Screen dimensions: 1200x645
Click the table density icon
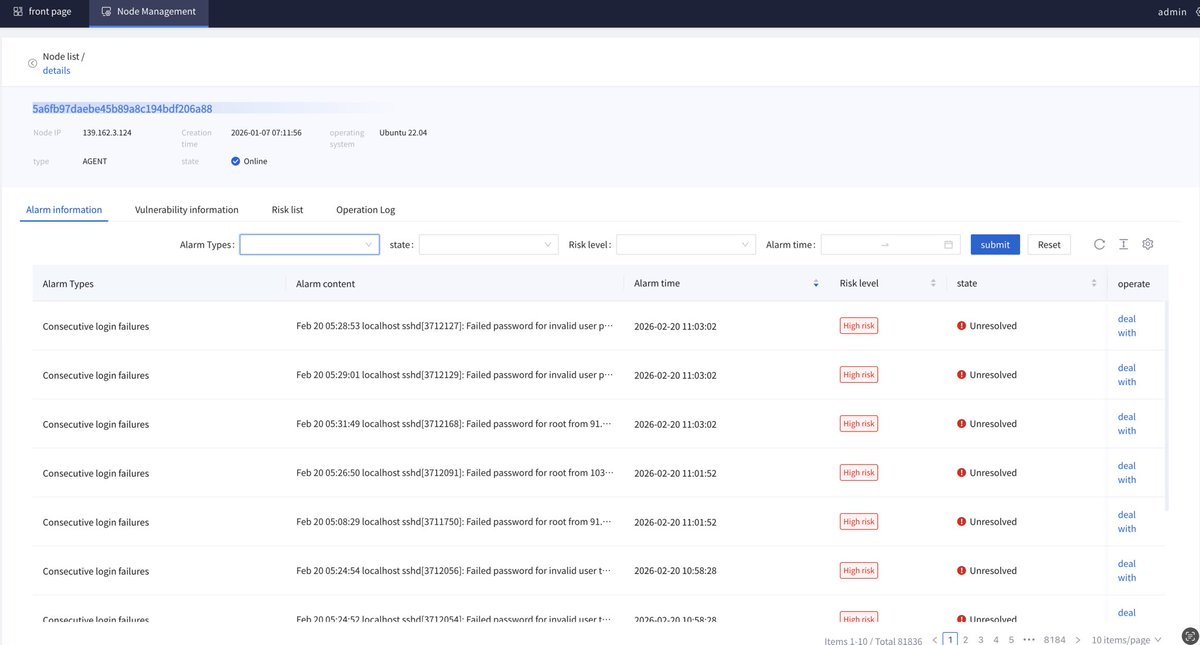pyautogui.click(x=1123, y=243)
